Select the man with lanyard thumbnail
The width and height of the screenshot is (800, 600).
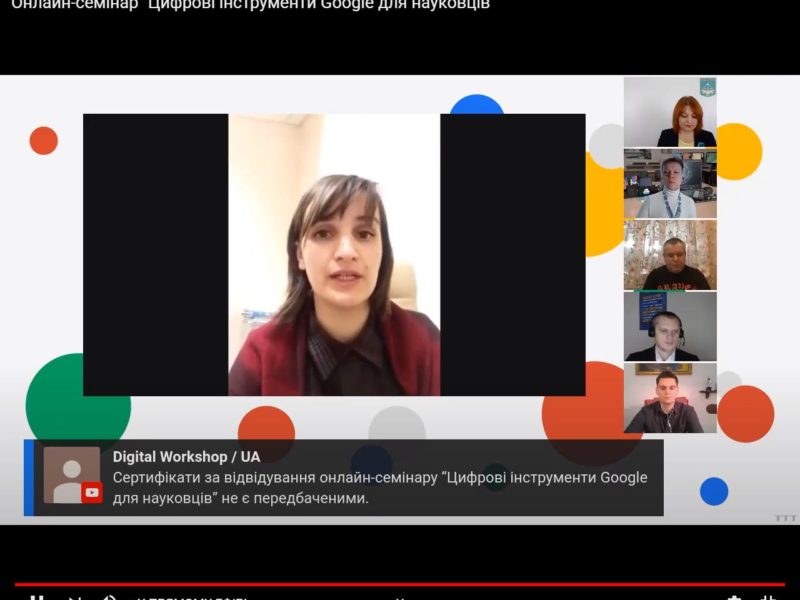(x=670, y=184)
